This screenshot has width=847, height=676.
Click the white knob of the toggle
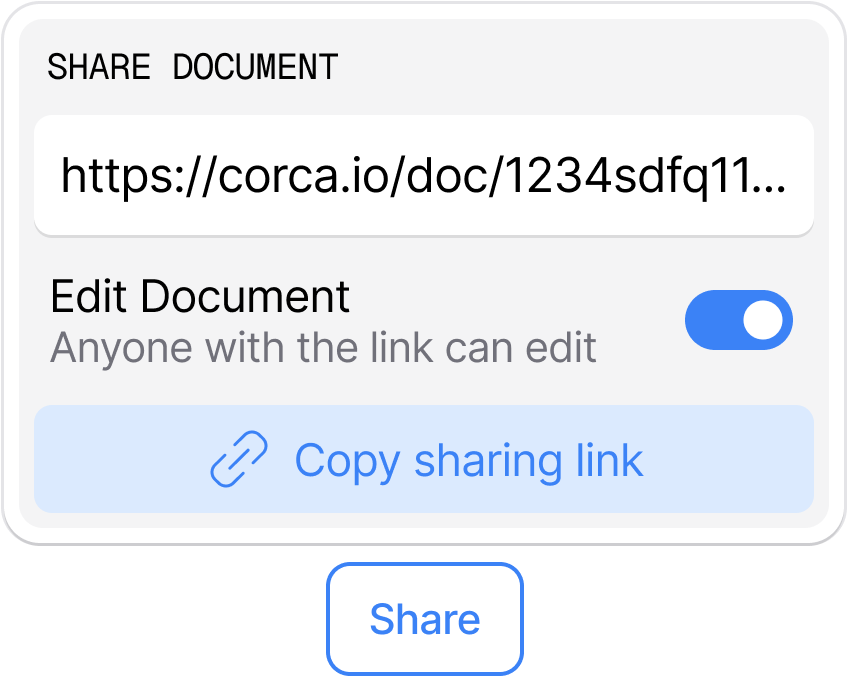click(763, 320)
